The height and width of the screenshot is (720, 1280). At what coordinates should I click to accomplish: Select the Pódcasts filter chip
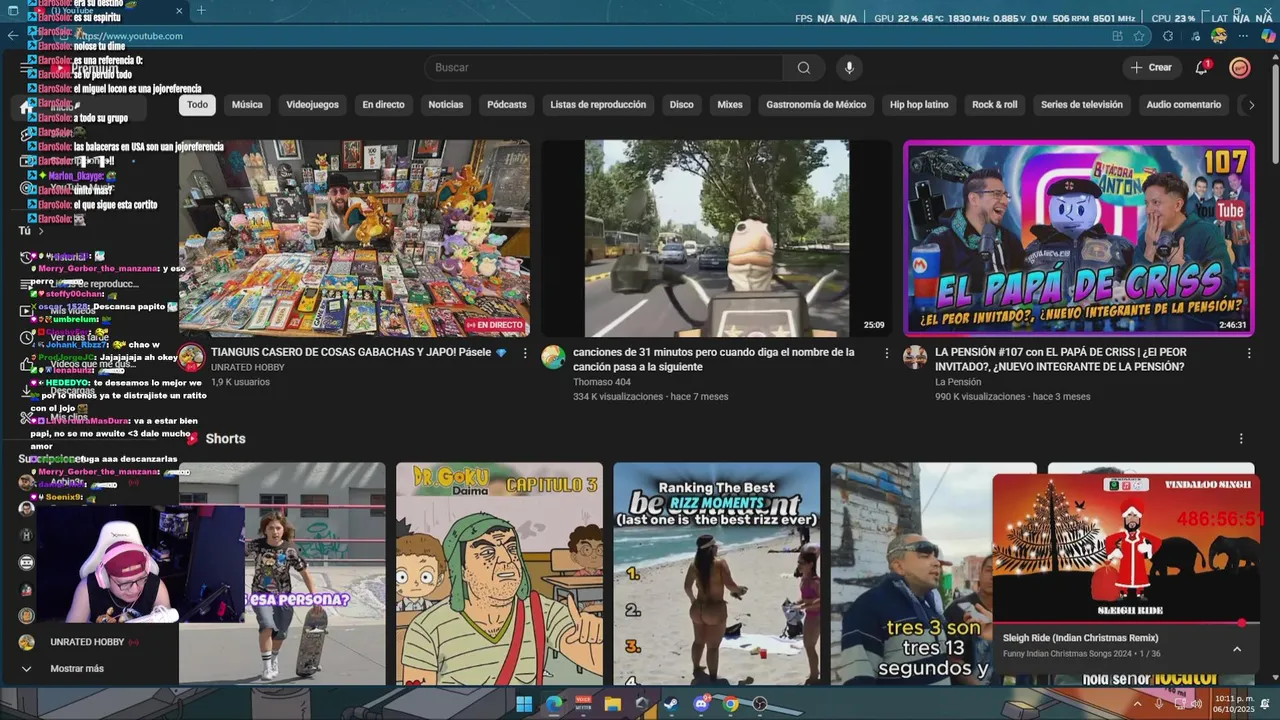point(507,105)
